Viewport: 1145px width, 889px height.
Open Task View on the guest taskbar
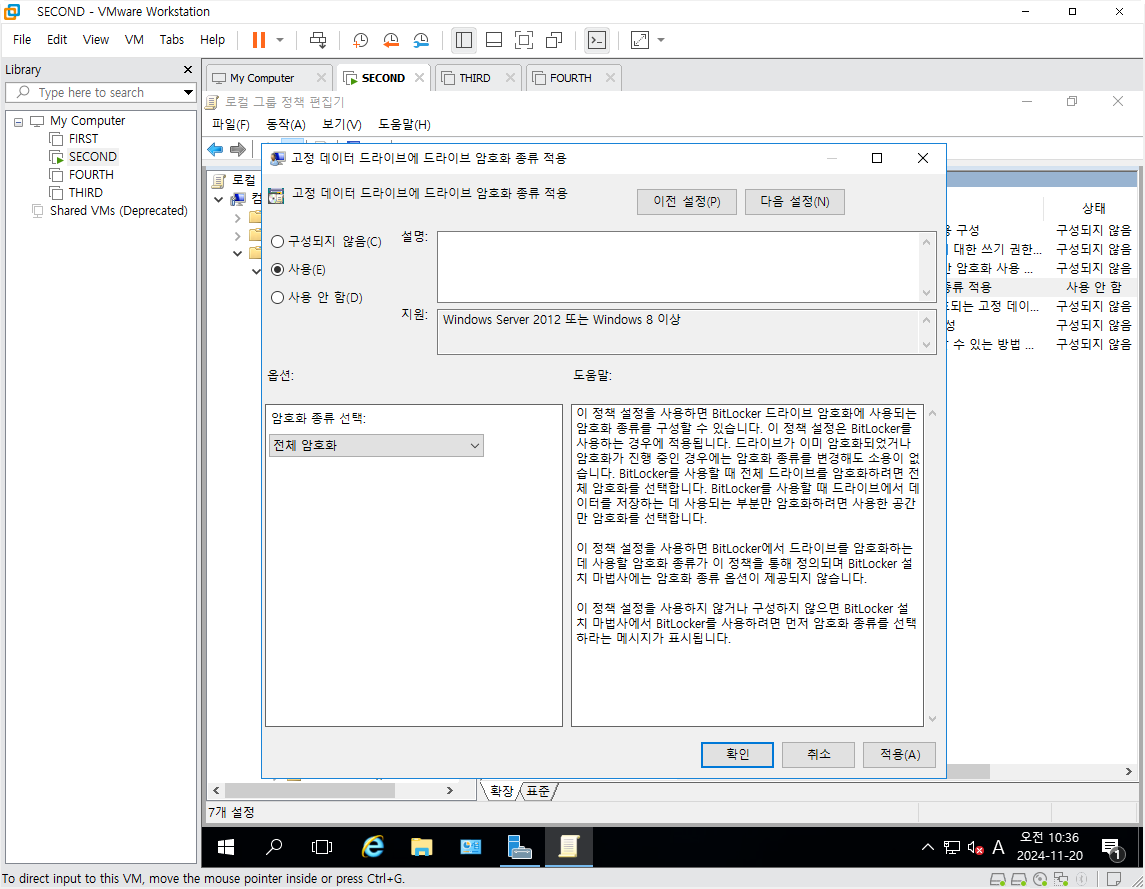[x=321, y=847]
